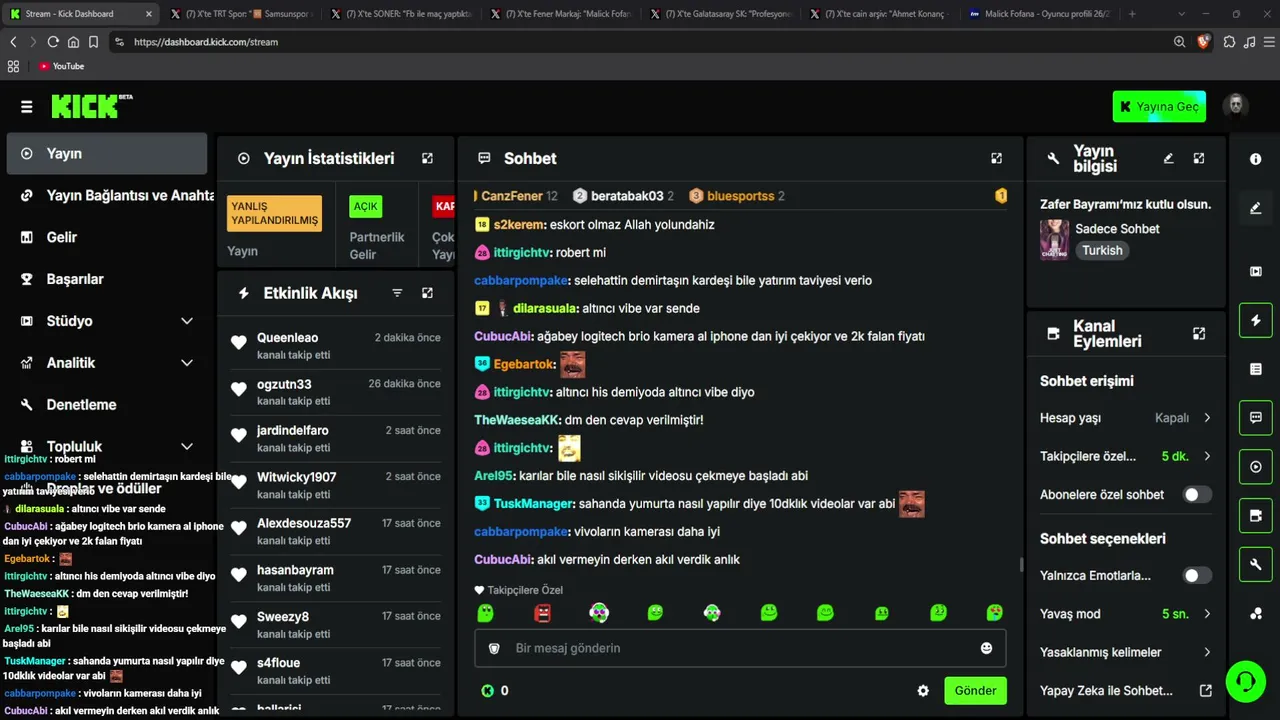Click the beratabak03 top gifter name
Screen dimensions: 1280x720
tap(627, 196)
